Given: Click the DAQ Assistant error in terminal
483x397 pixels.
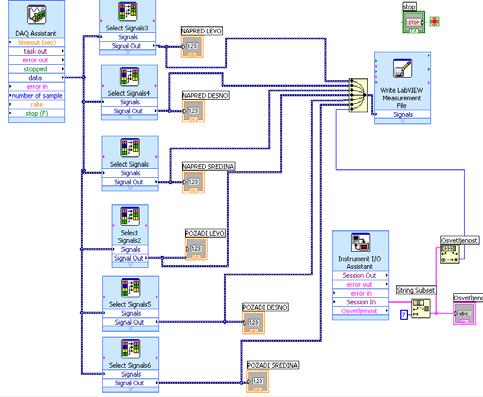Looking at the screenshot, I should [36, 87].
